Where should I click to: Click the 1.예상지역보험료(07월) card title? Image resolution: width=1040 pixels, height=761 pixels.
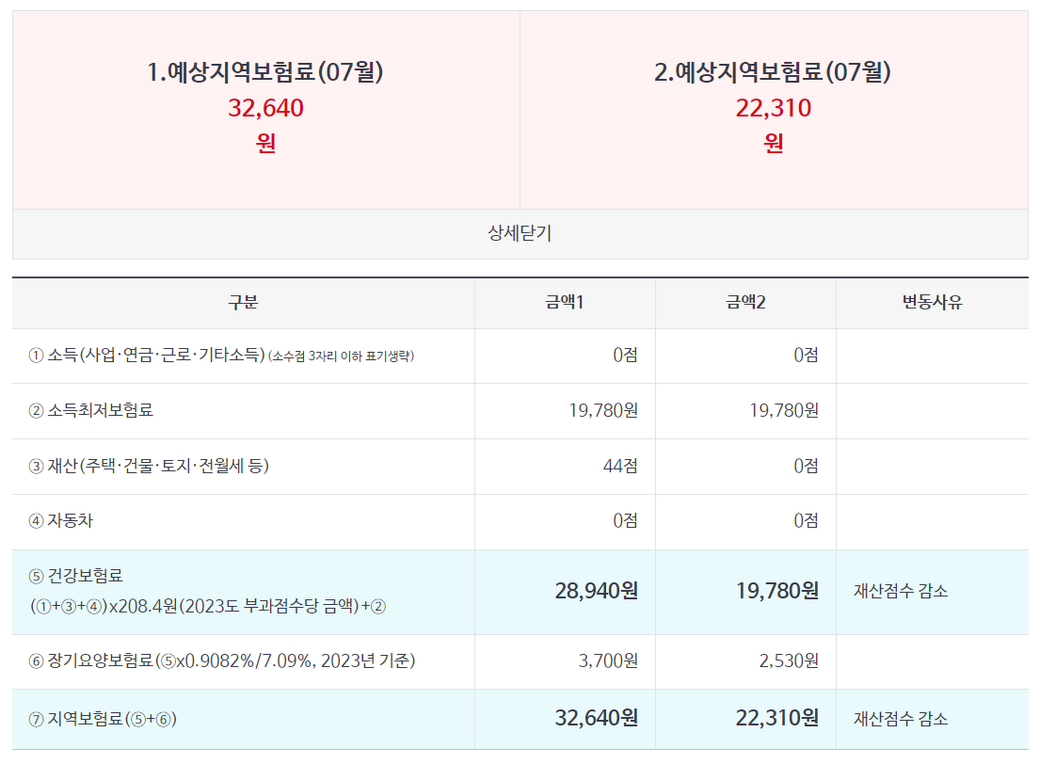[x=265, y=72]
